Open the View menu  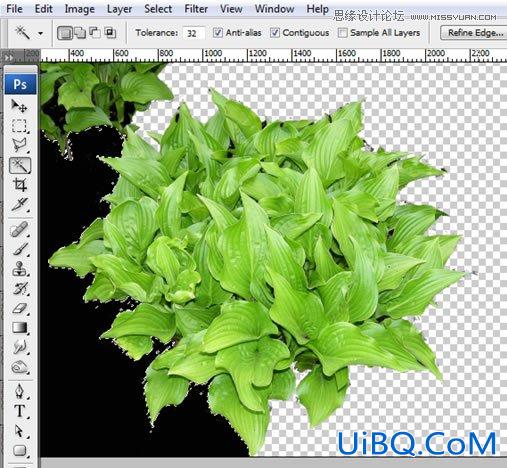231,9
